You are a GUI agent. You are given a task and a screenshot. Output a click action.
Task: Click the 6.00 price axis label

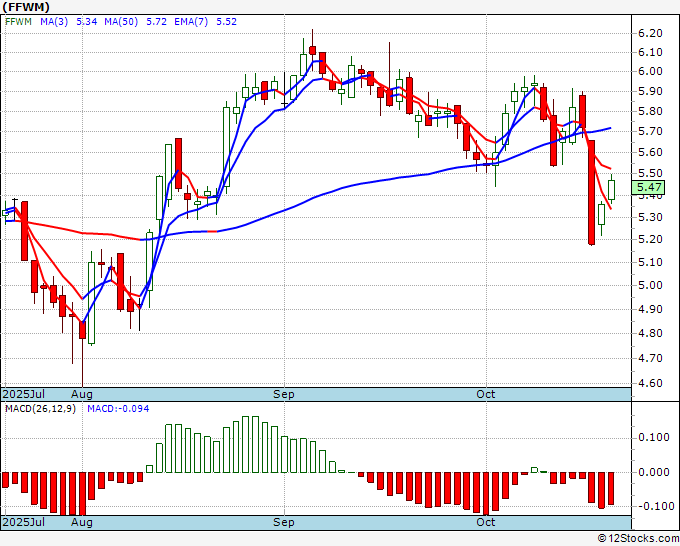click(650, 72)
